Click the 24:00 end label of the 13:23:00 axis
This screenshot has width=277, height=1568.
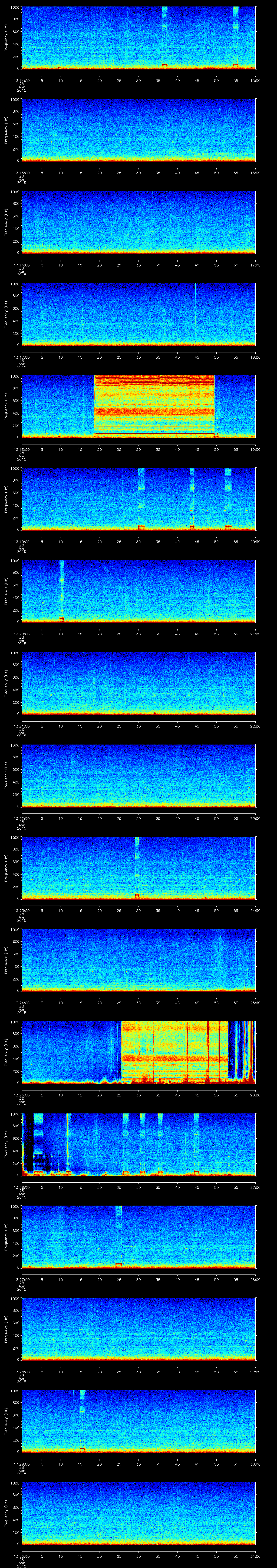[x=255, y=910]
